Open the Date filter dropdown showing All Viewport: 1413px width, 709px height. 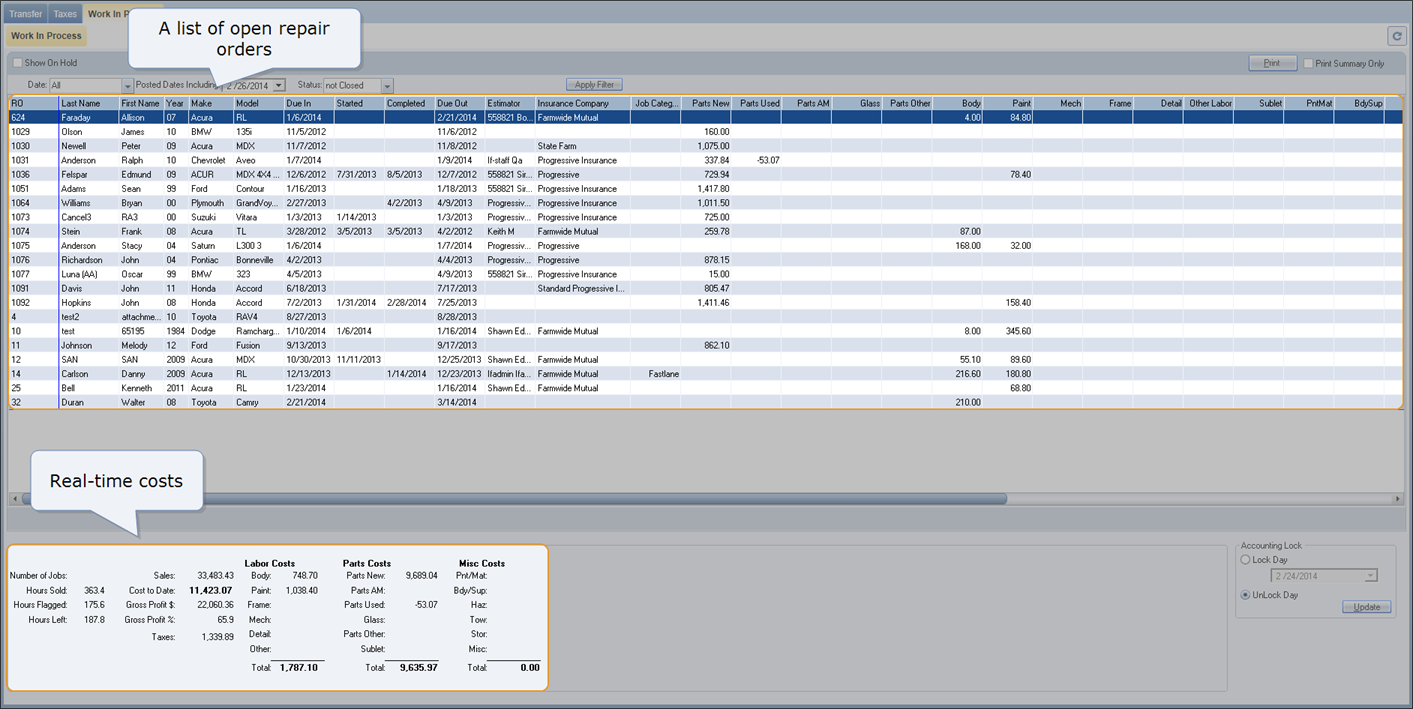[x=127, y=86]
